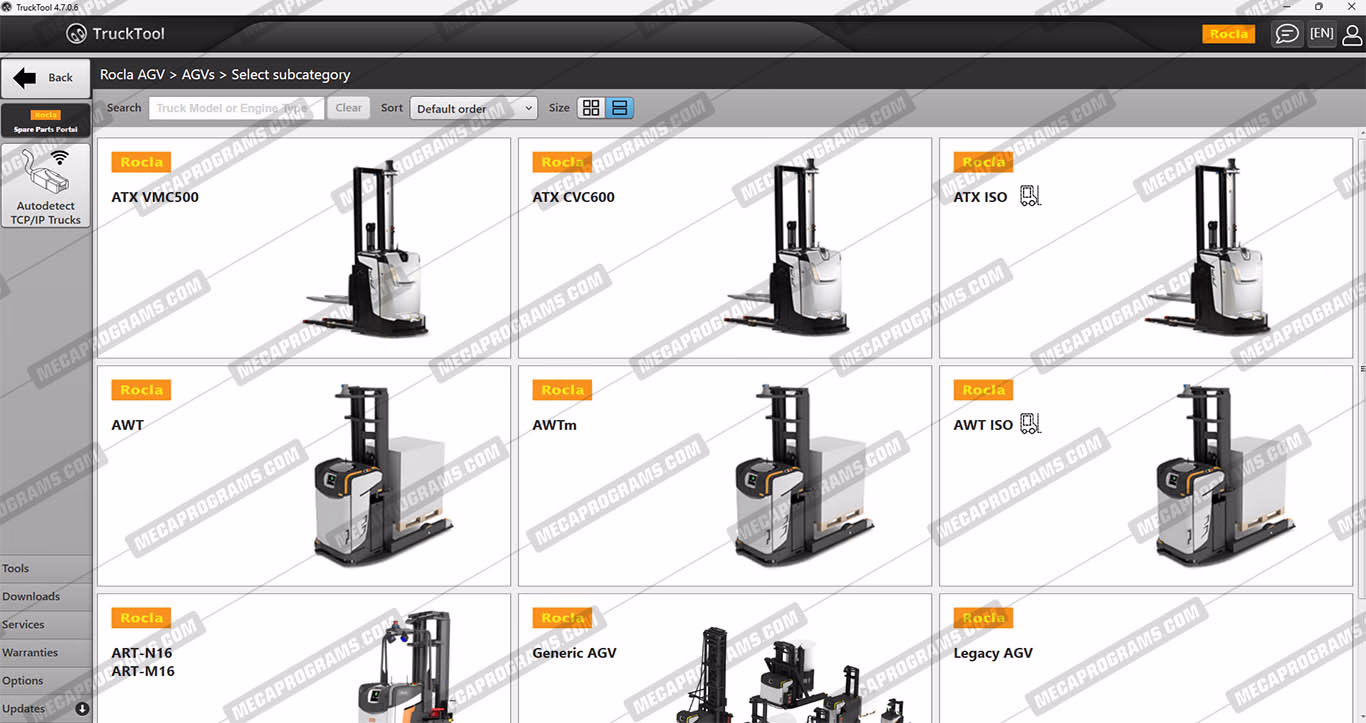Restore the TruckTool window size
1366x723 pixels.
pyautogui.click(x=1319, y=7)
